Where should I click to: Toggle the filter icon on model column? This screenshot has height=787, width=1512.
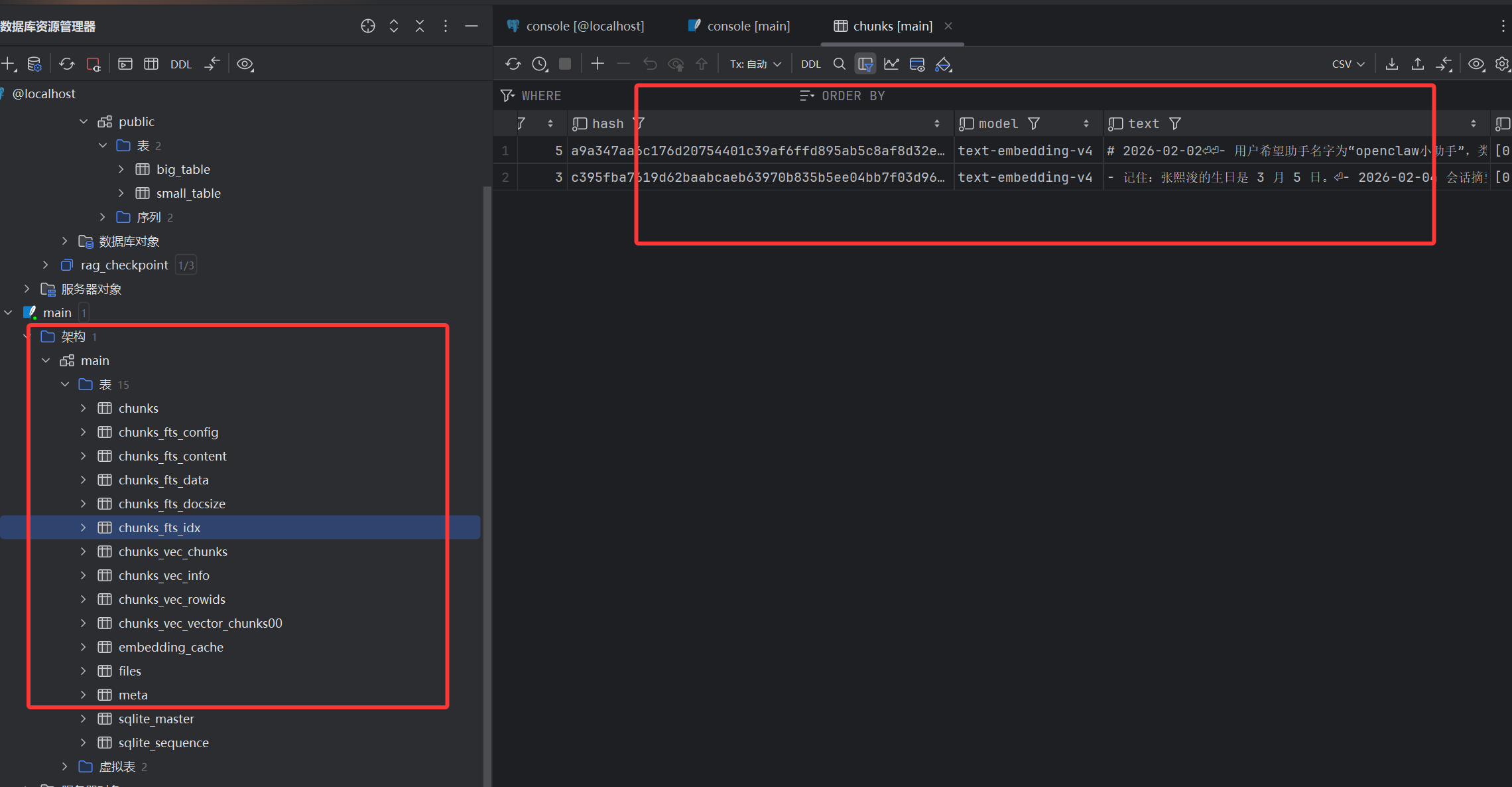1034,124
